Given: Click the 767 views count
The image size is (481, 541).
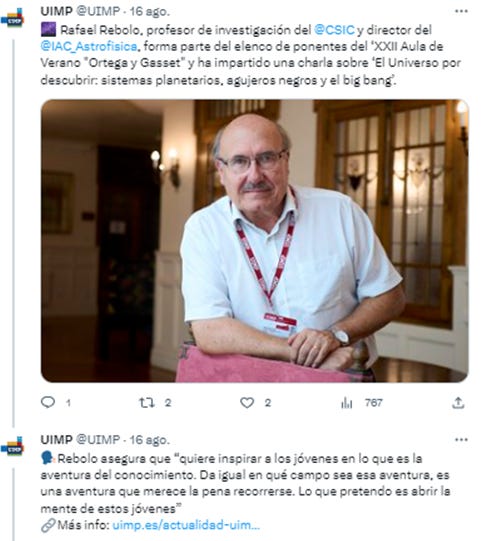Looking at the screenshot, I should click(x=374, y=403).
